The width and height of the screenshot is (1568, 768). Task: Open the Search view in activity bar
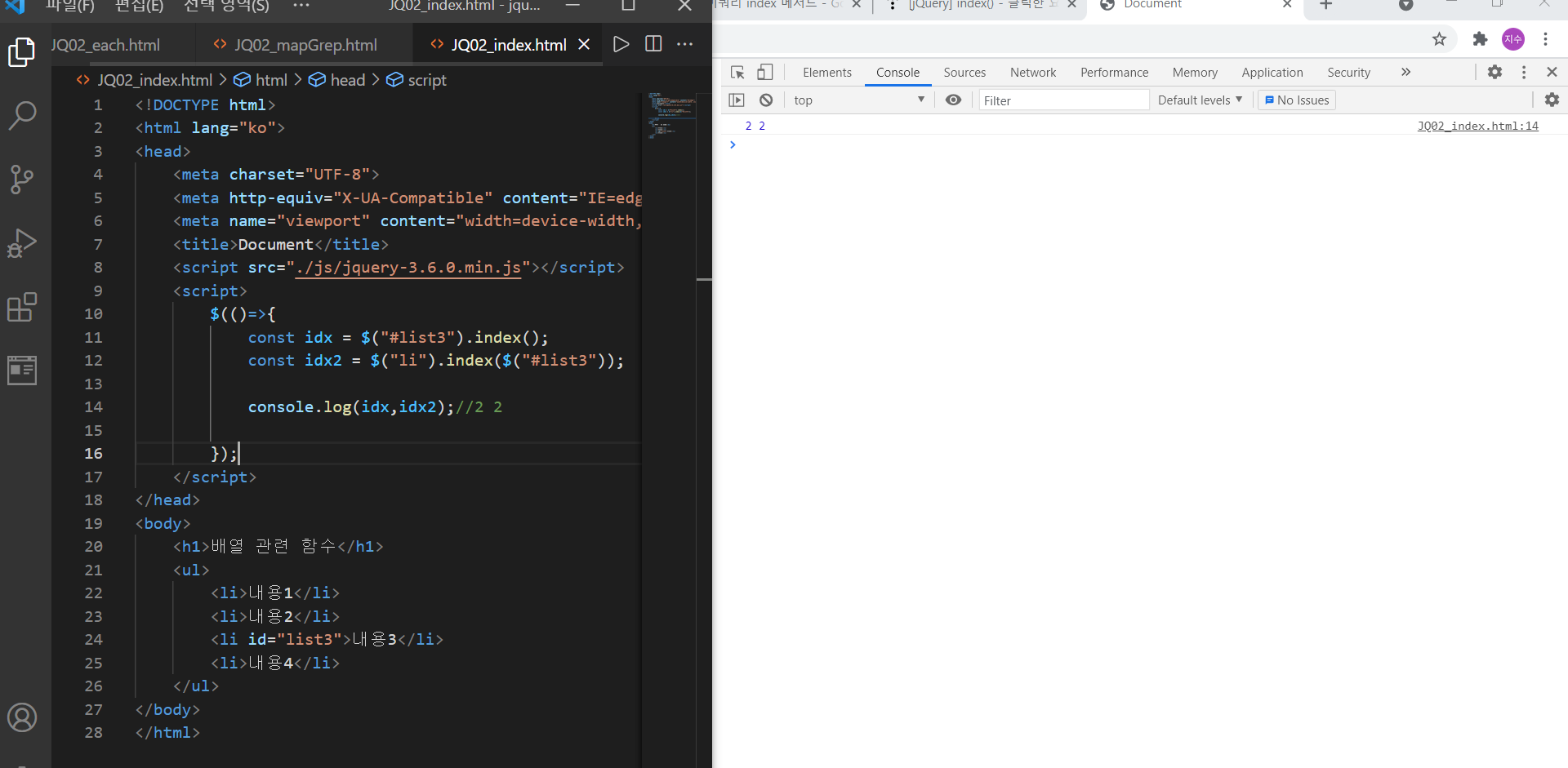22,115
